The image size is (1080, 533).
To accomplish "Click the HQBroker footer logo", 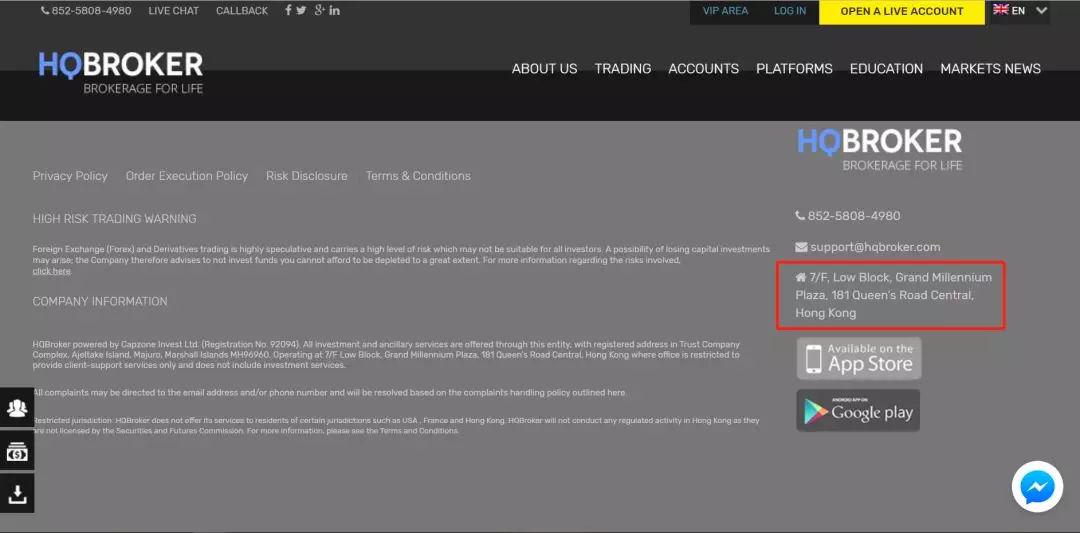I will (x=880, y=149).
